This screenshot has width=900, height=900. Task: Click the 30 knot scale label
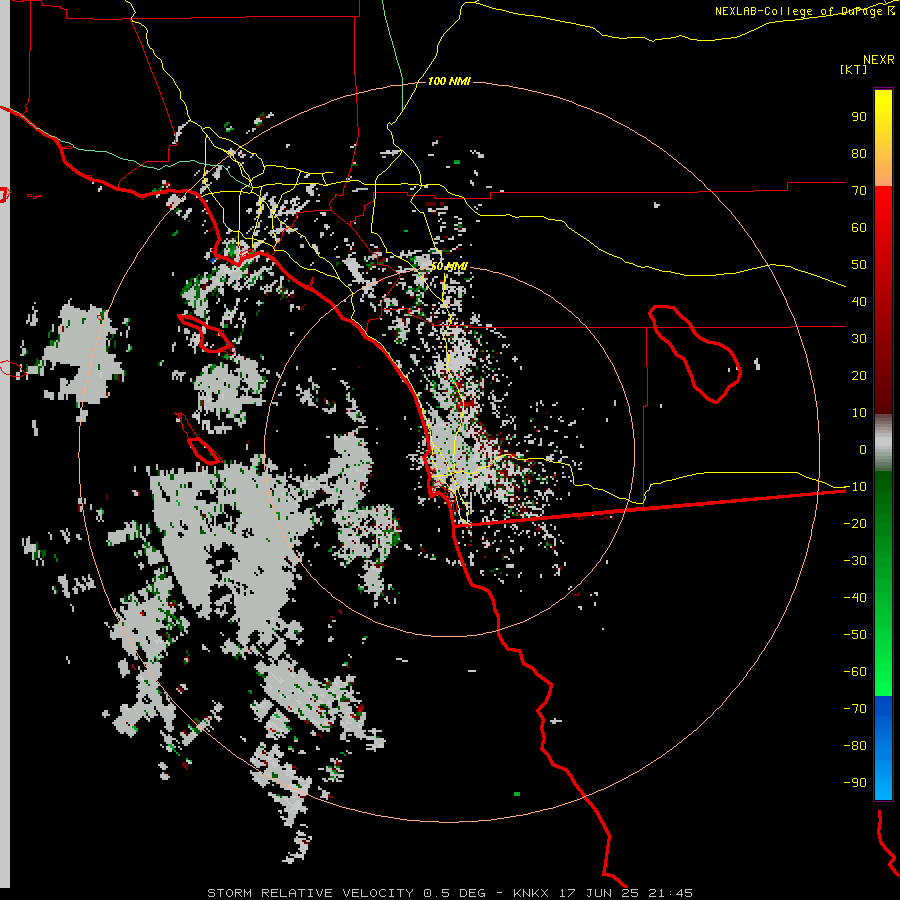[x=859, y=339]
